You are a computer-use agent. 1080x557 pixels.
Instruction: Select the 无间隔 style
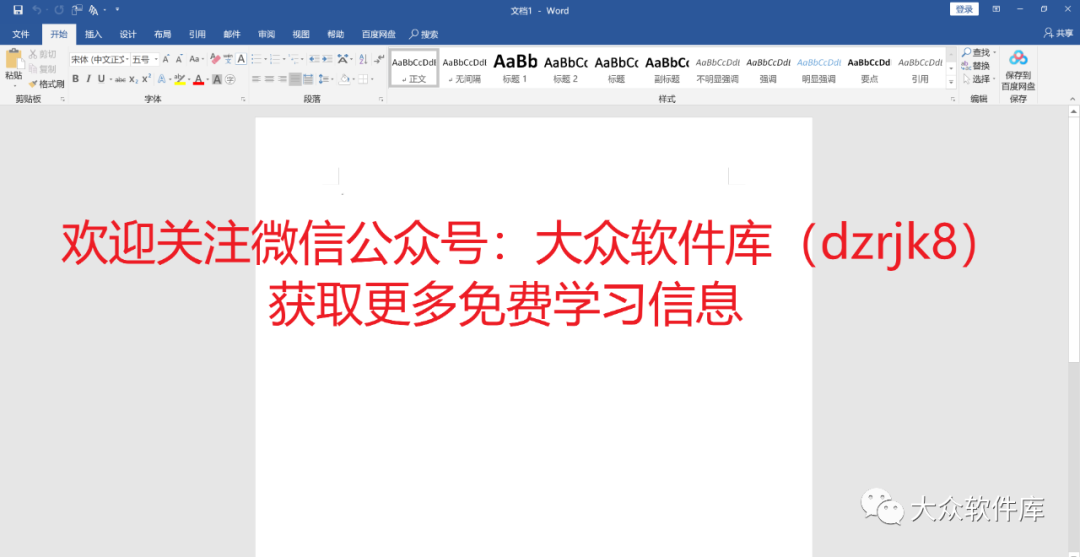465,67
